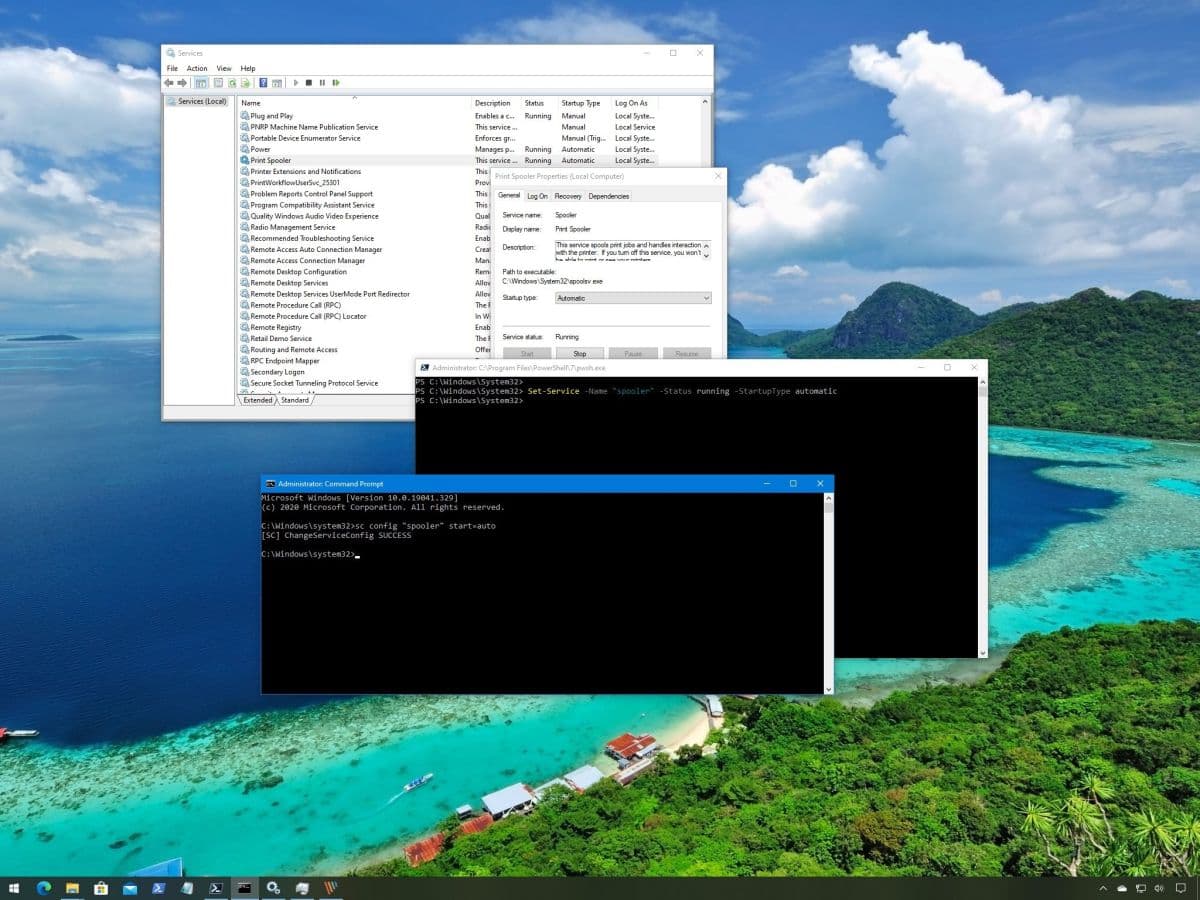1200x900 pixels.
Task: Open the File menu in Services
Action: tap(172, 68)
